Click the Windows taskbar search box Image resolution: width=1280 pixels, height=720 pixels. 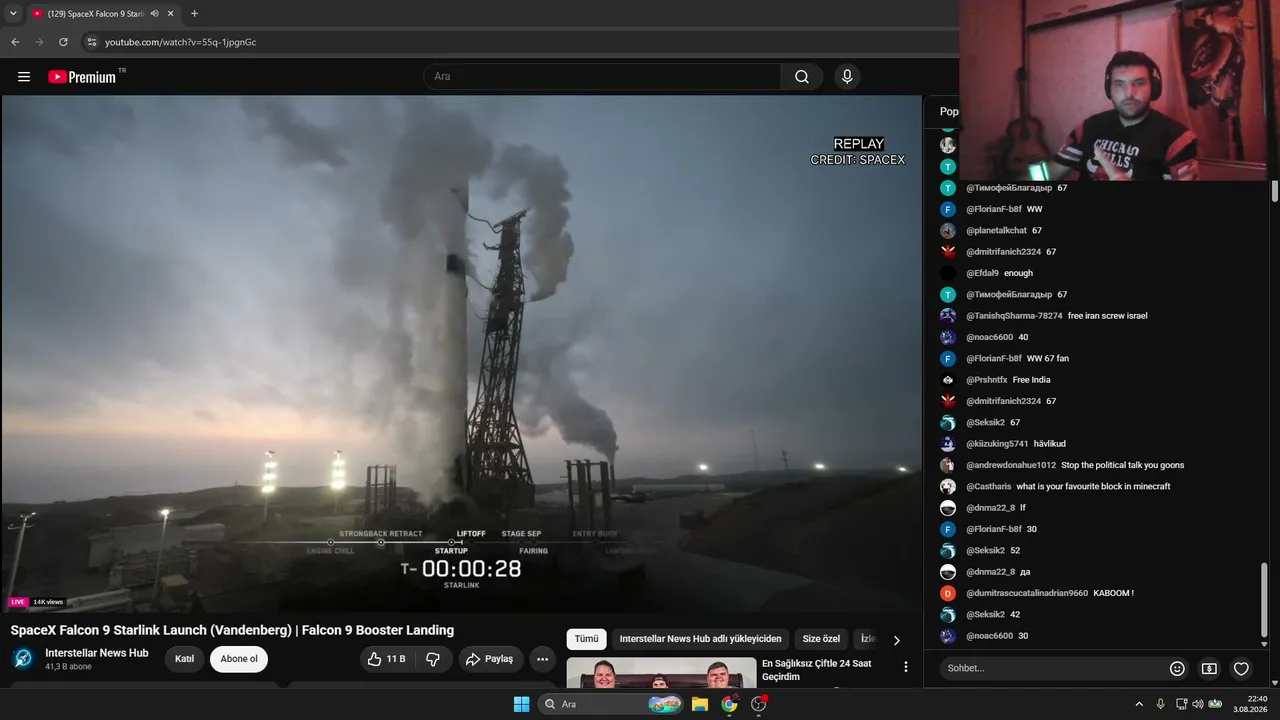[611, 704]
